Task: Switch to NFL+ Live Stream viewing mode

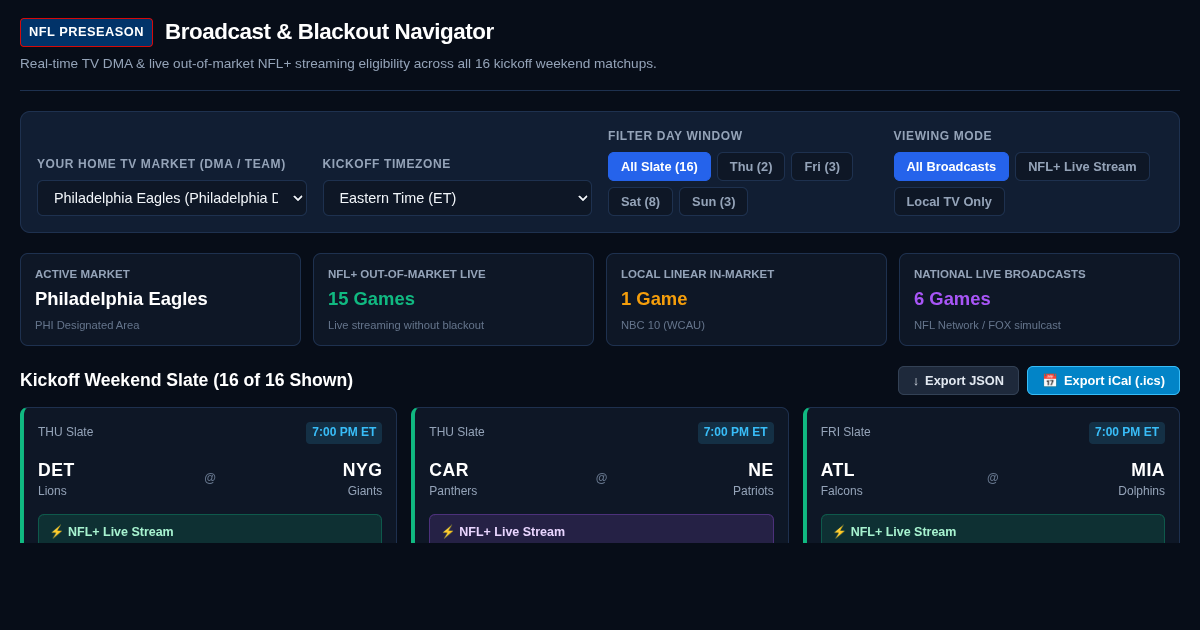Action: [x=1082, y=166]
